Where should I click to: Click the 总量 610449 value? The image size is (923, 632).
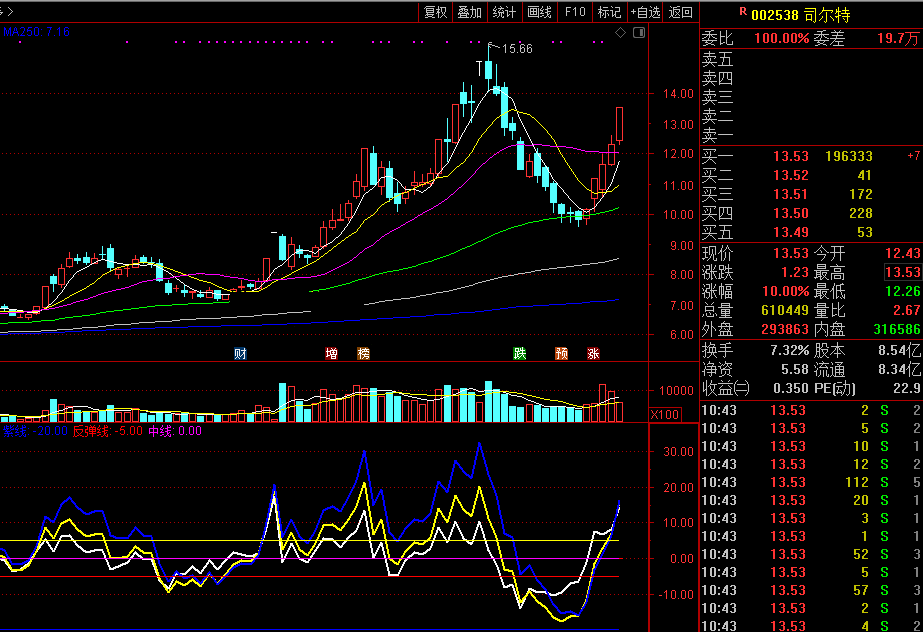click(x=785, y=310)
